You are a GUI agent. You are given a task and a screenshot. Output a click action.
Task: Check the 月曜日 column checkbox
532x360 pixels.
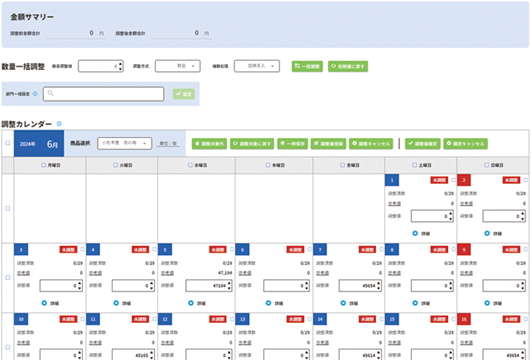point(43,165)
